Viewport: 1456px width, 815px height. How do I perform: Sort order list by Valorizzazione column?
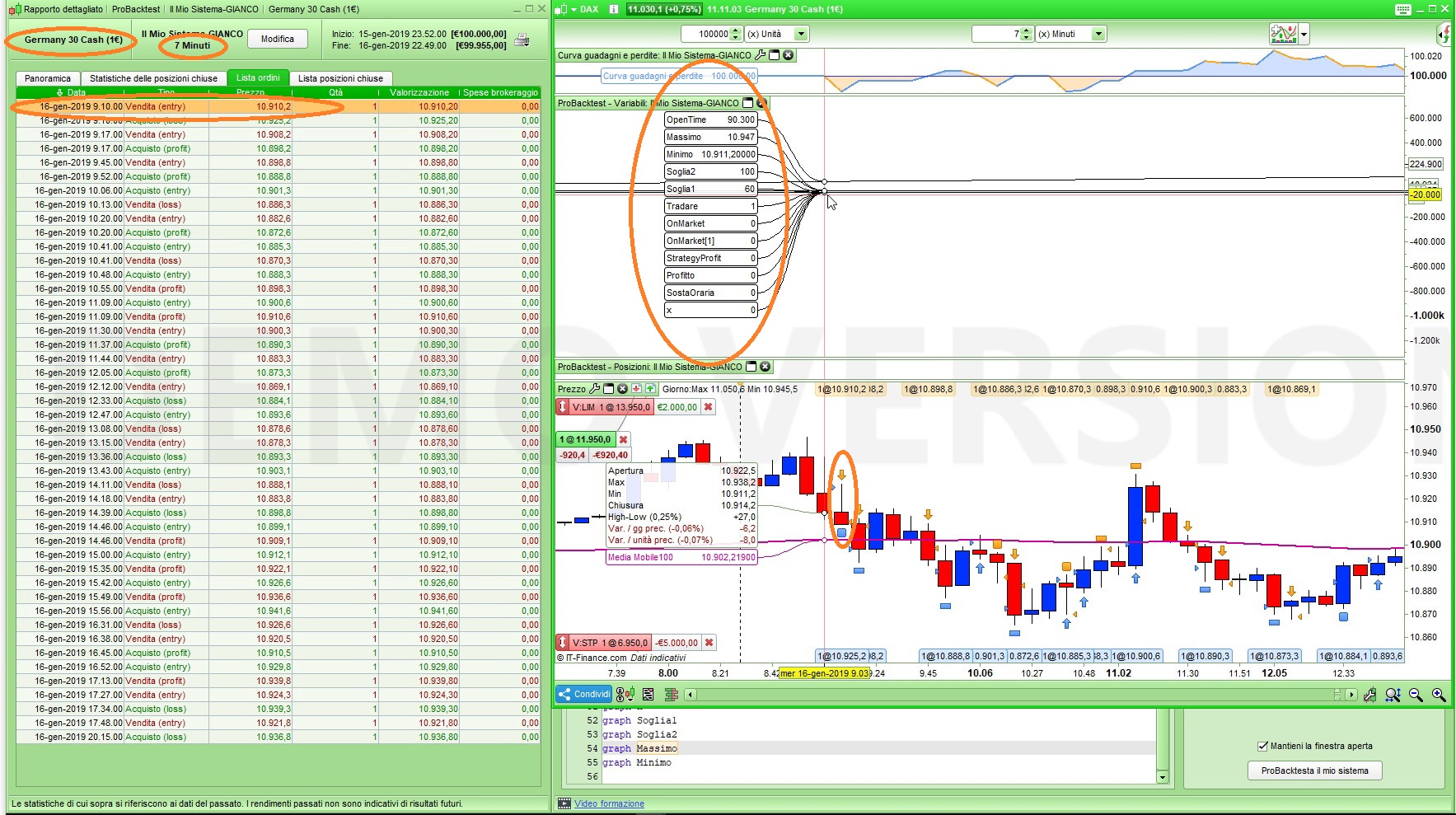point(419,92)
